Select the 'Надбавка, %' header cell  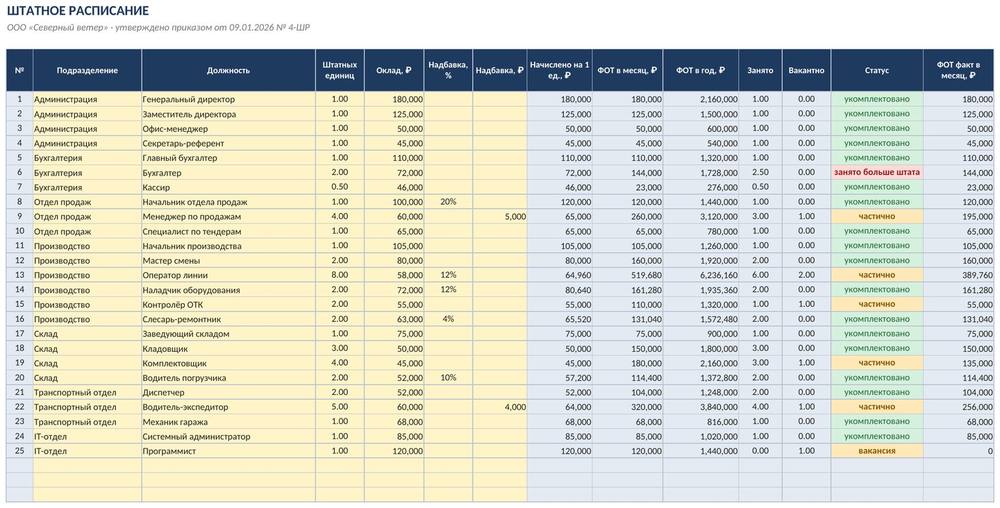(448, 70)
